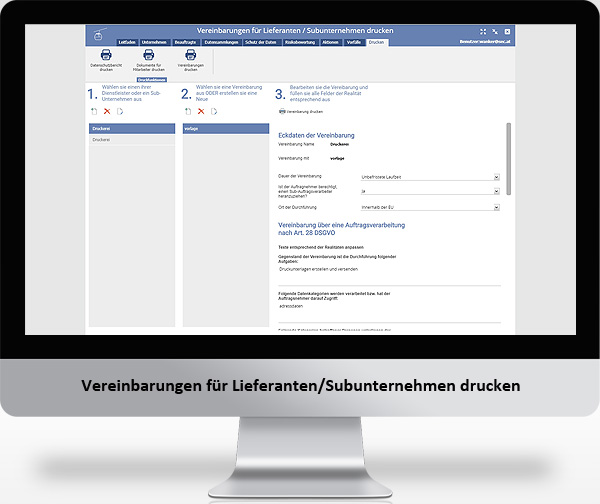Select the Druckerei row in the first list

pyautogui.click(x=132, y=140)
